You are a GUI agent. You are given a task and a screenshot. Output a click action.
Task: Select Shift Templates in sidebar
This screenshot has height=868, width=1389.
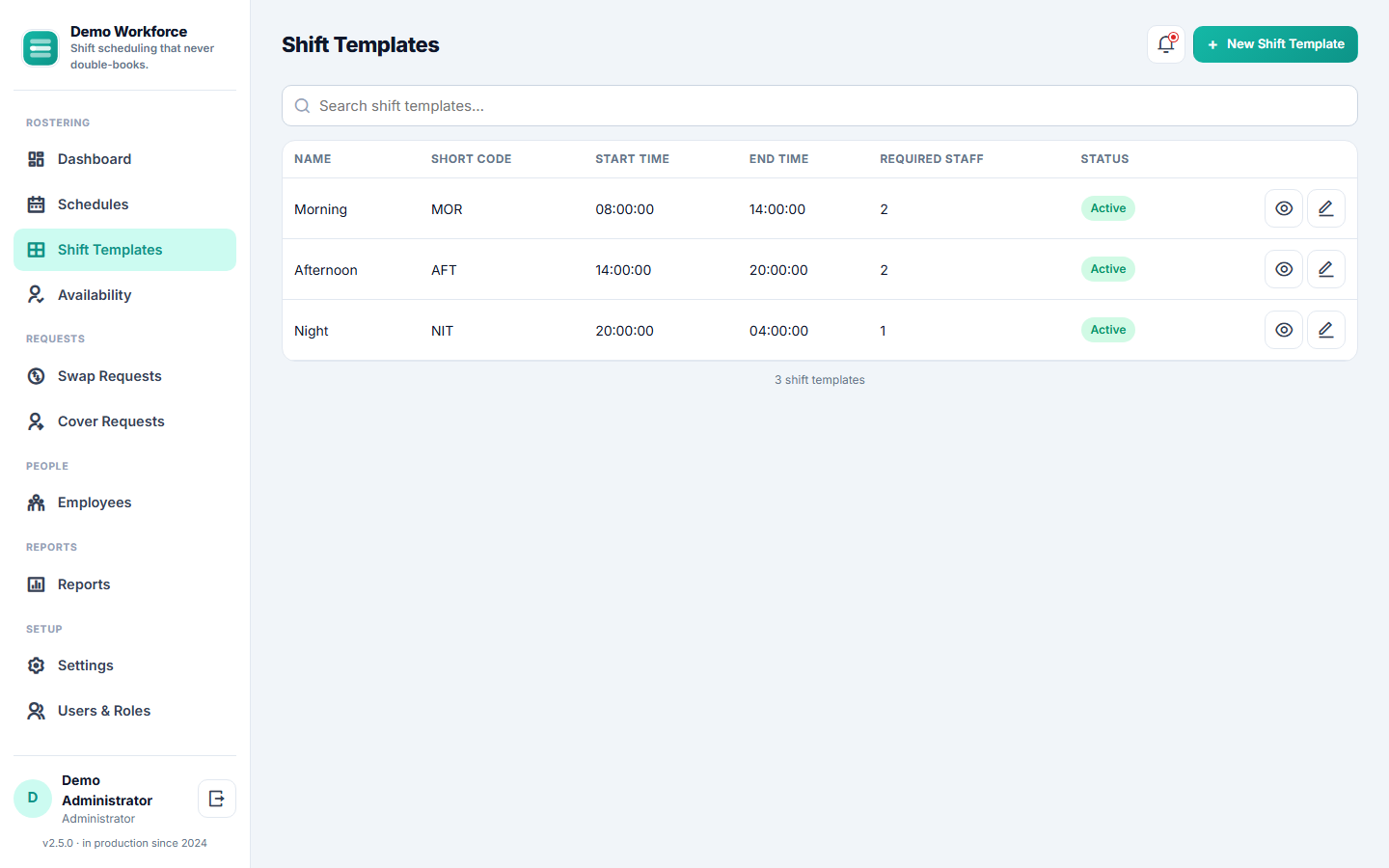point(124,250)
